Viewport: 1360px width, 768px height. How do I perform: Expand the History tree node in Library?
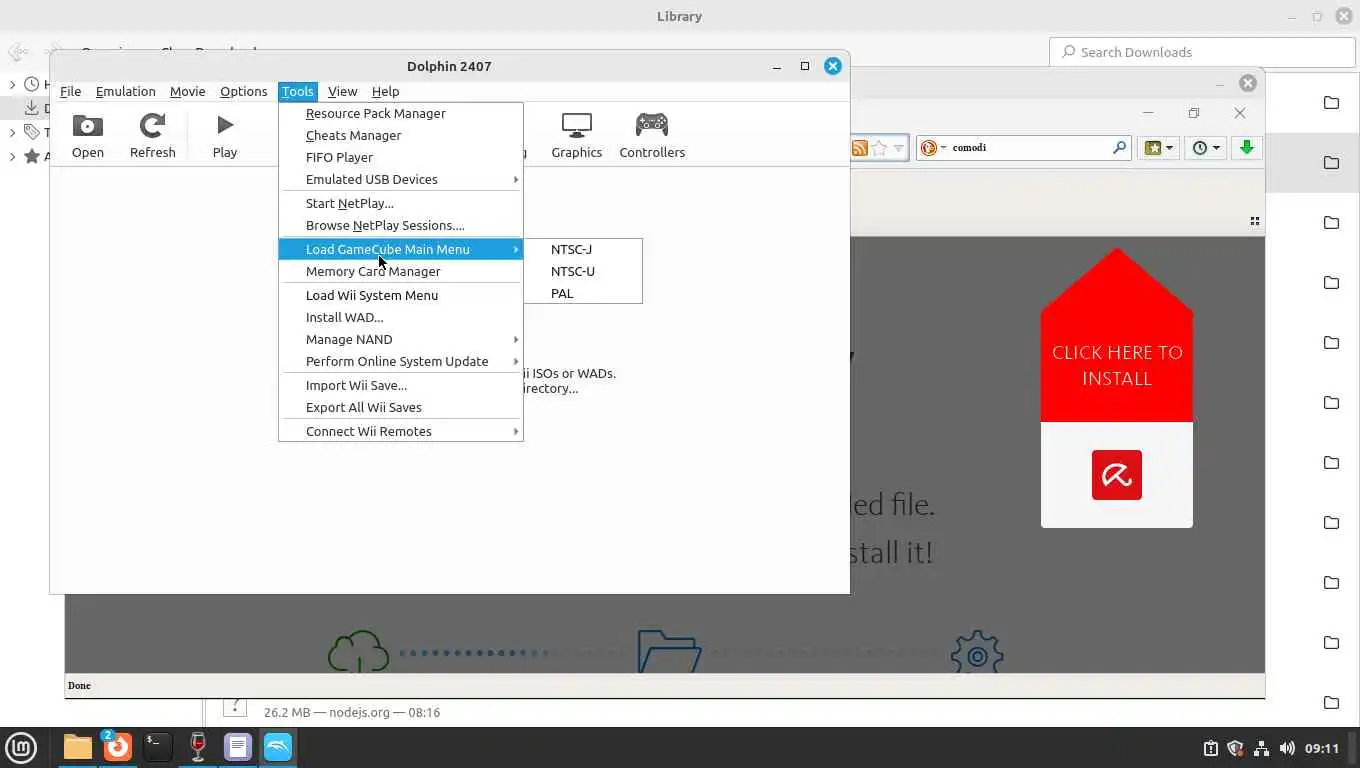click(13, 85)
